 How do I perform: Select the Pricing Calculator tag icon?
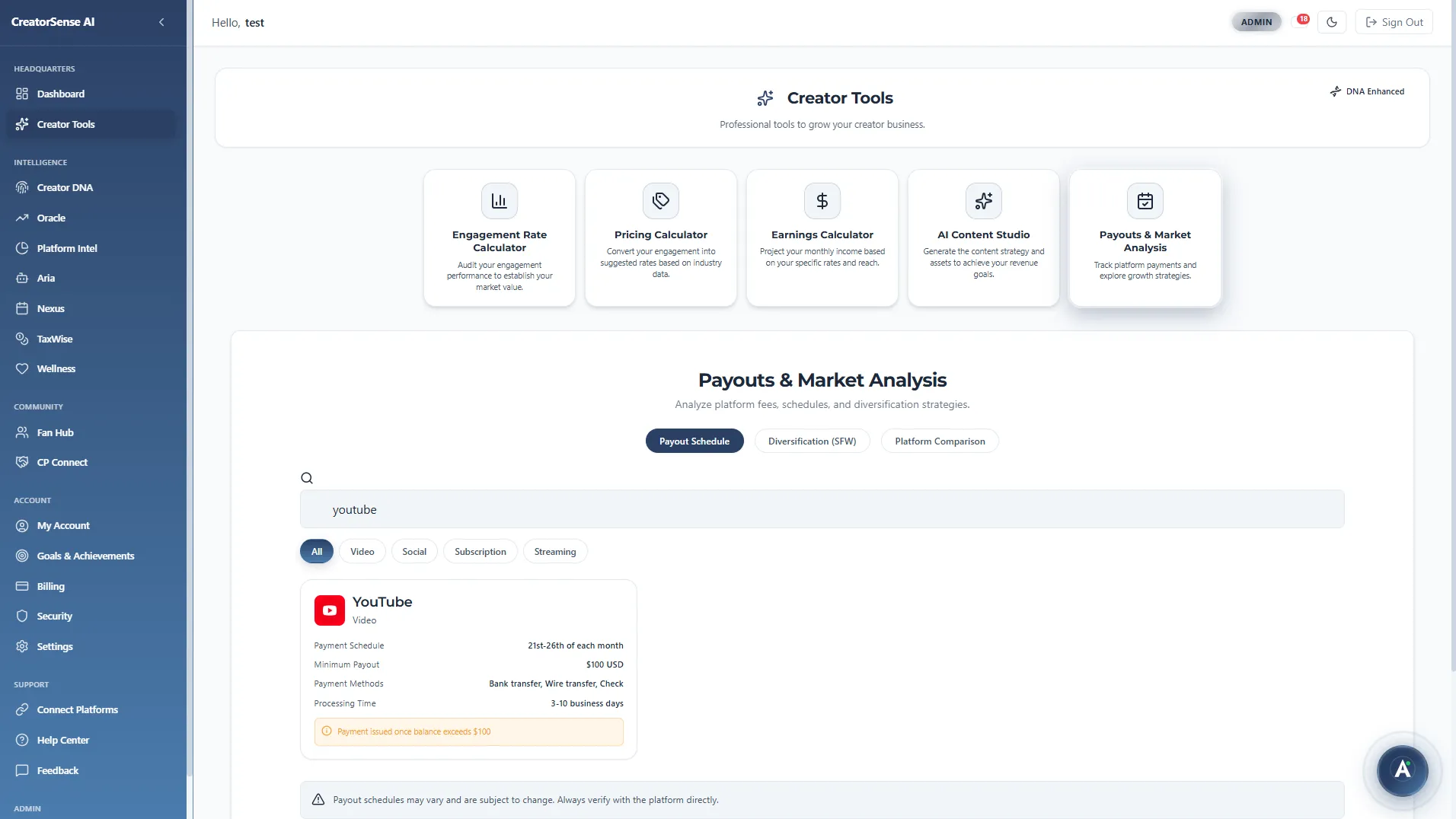(x=660, y=200)
